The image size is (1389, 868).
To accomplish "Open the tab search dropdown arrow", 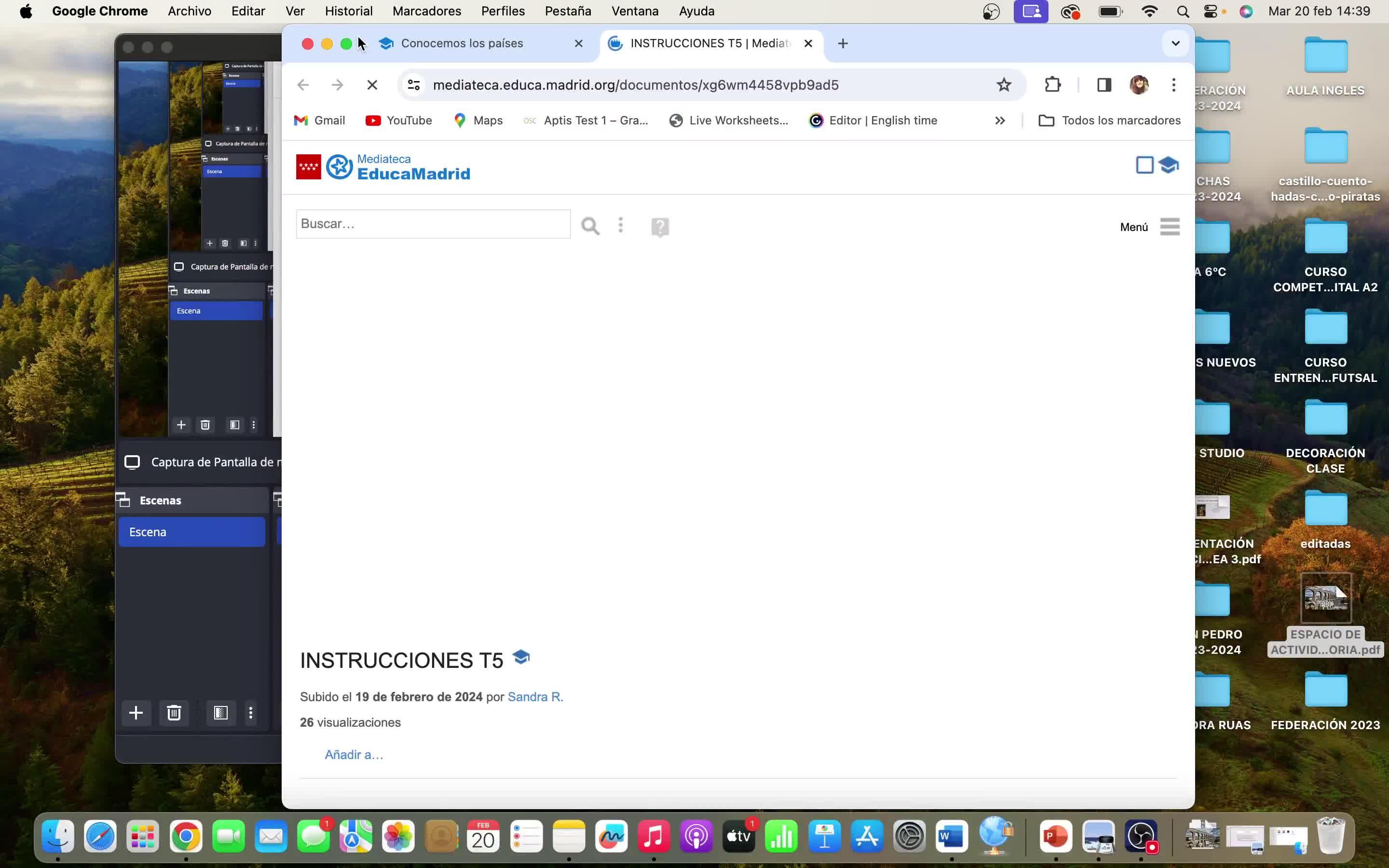I will 1175,43.
